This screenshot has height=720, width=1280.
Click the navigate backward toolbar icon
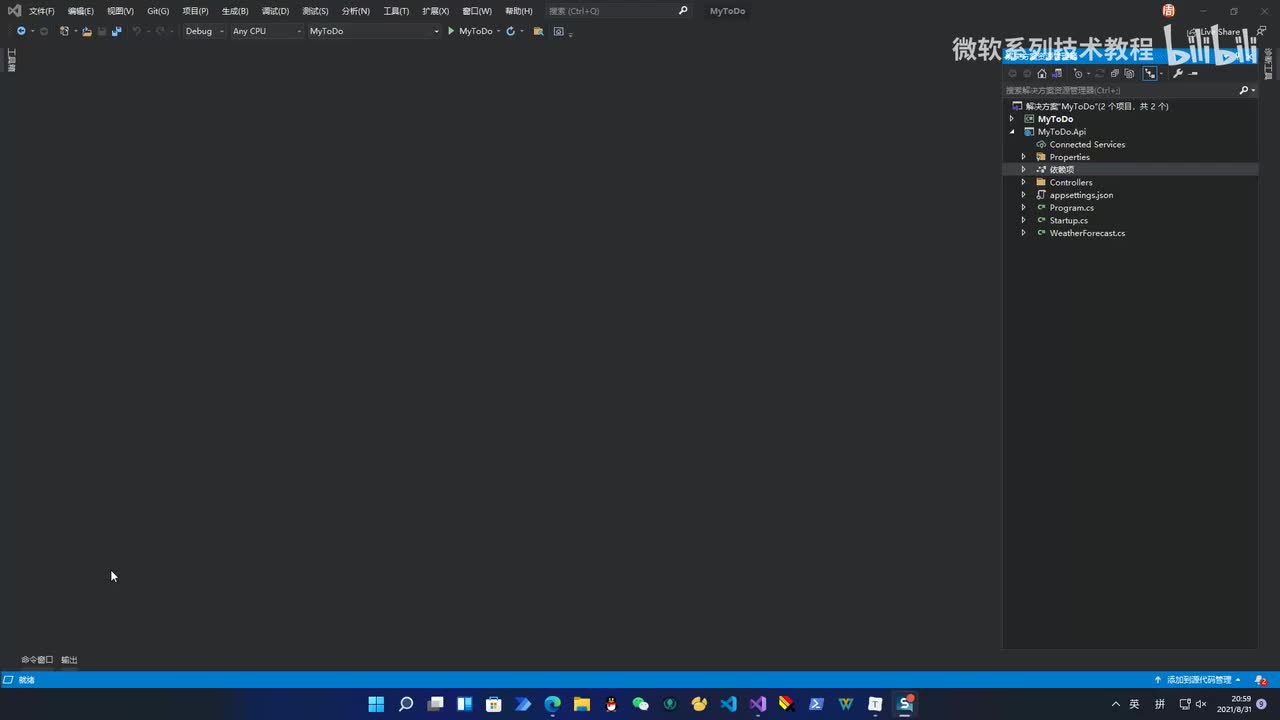coord(21,31)
